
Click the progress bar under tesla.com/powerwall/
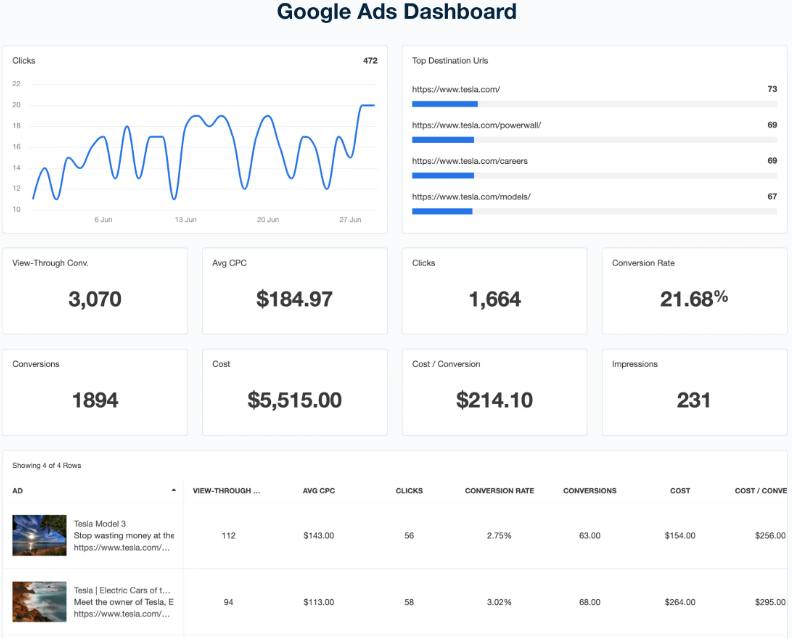click(x=595, y=140)
